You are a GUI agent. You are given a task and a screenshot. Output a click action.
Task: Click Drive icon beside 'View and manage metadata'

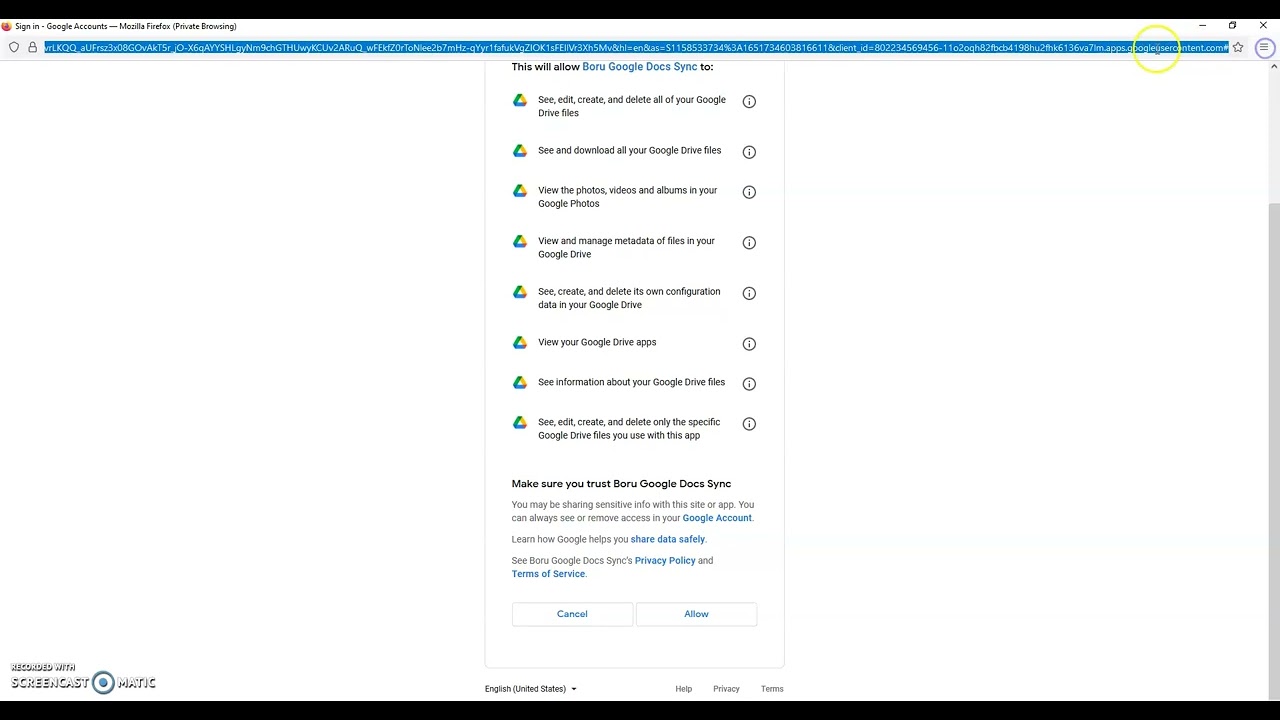click(520, 241)
